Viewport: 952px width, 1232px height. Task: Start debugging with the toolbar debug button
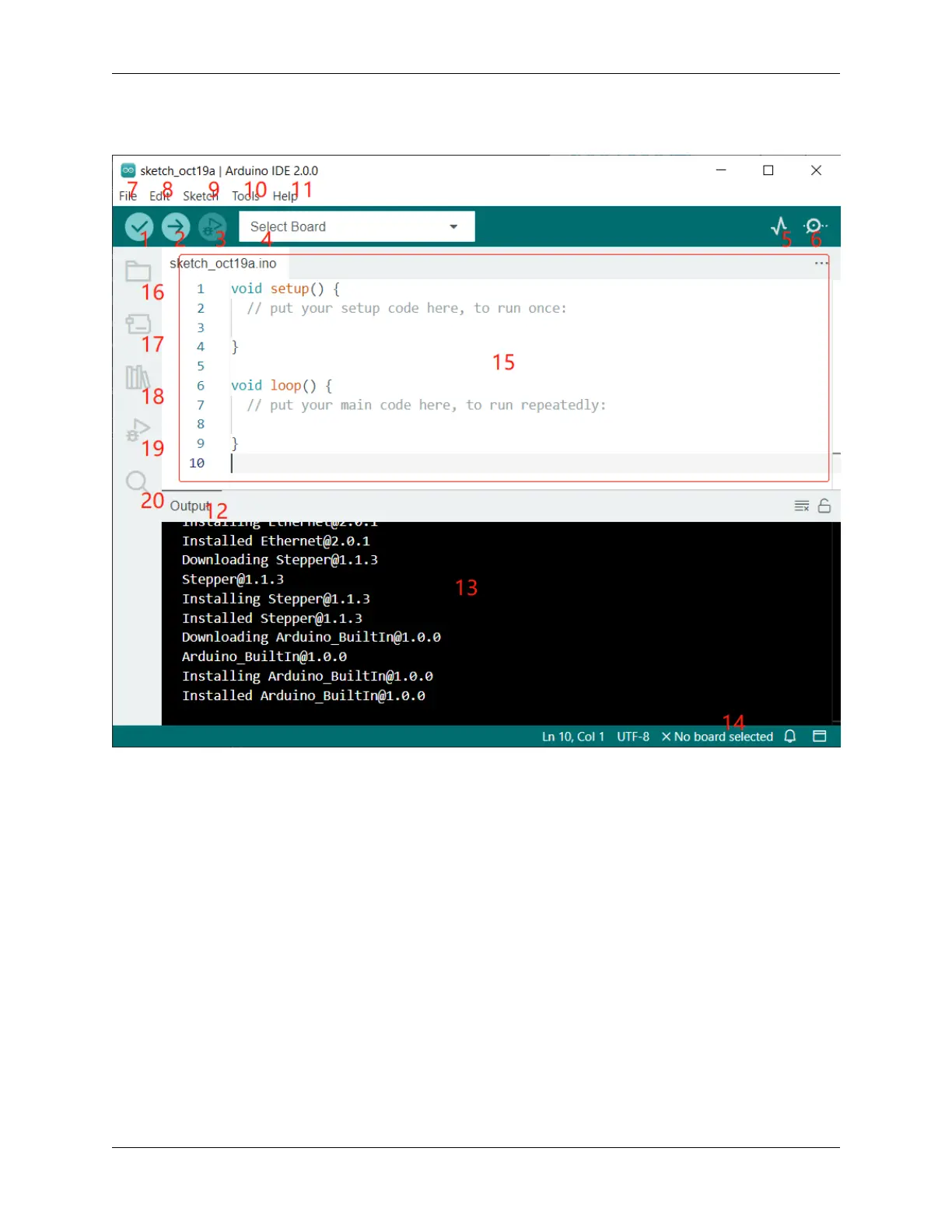[212, 227]
